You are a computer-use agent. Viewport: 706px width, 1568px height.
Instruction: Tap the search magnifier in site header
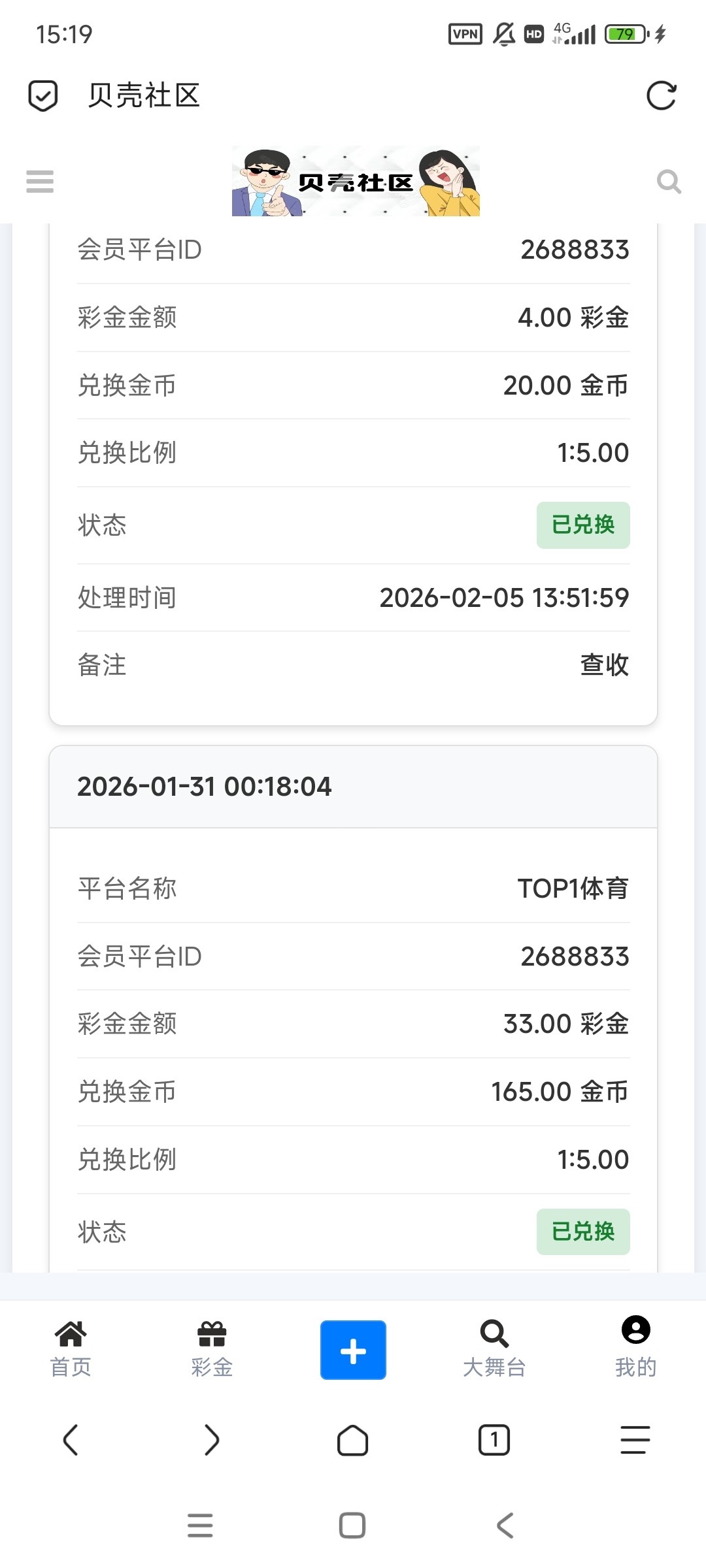point(669,181)
